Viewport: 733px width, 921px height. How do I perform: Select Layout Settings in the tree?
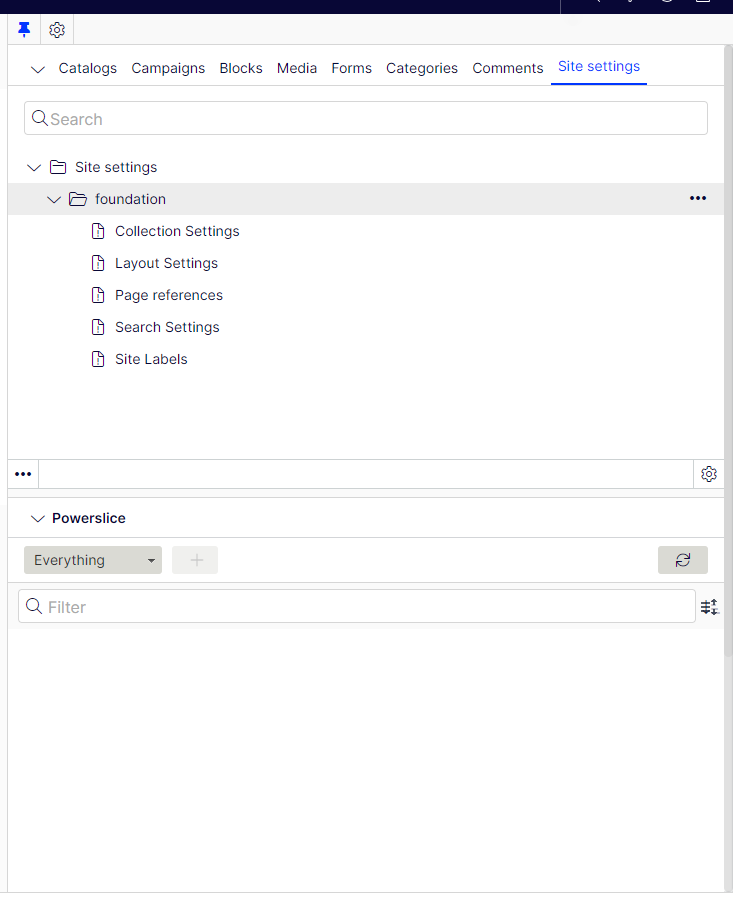pos(166,263)
